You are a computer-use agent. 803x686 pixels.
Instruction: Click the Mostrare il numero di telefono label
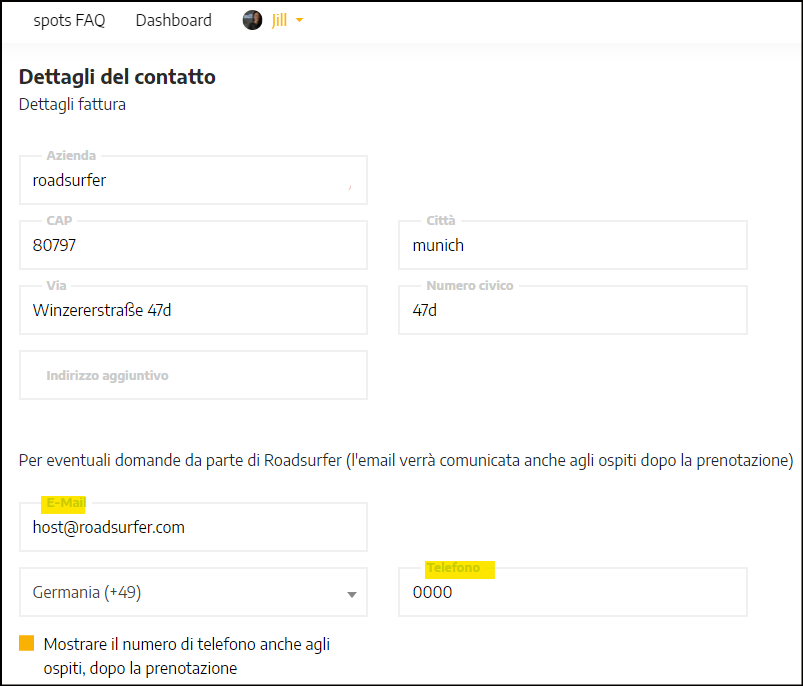tap(186, 656)
